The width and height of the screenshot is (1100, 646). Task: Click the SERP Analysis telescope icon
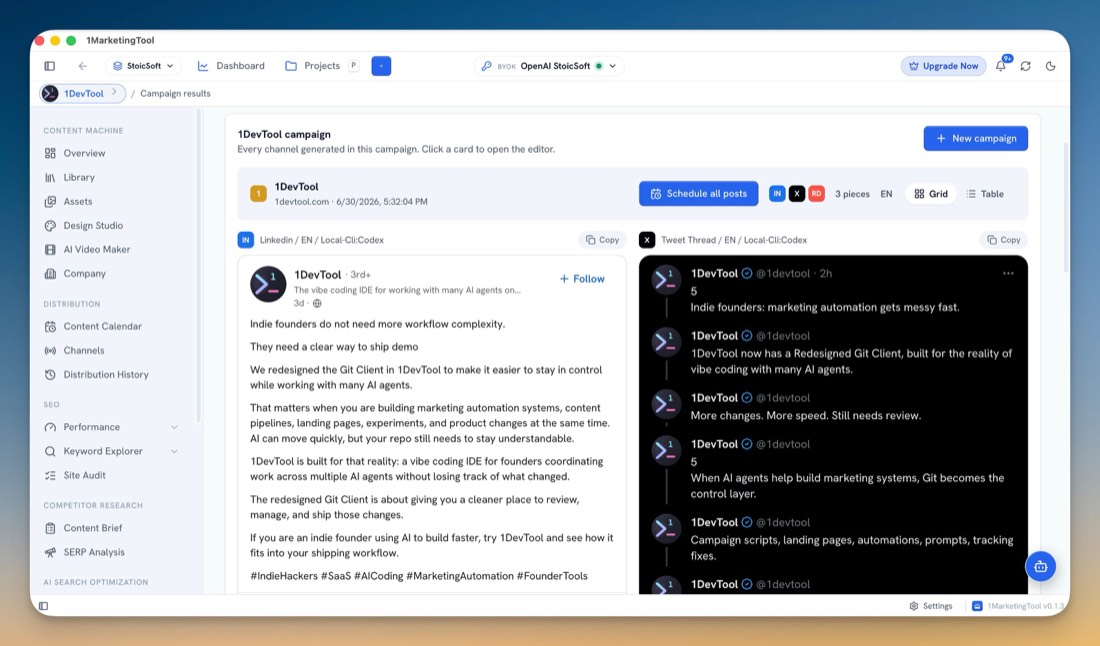click(51, 552)
